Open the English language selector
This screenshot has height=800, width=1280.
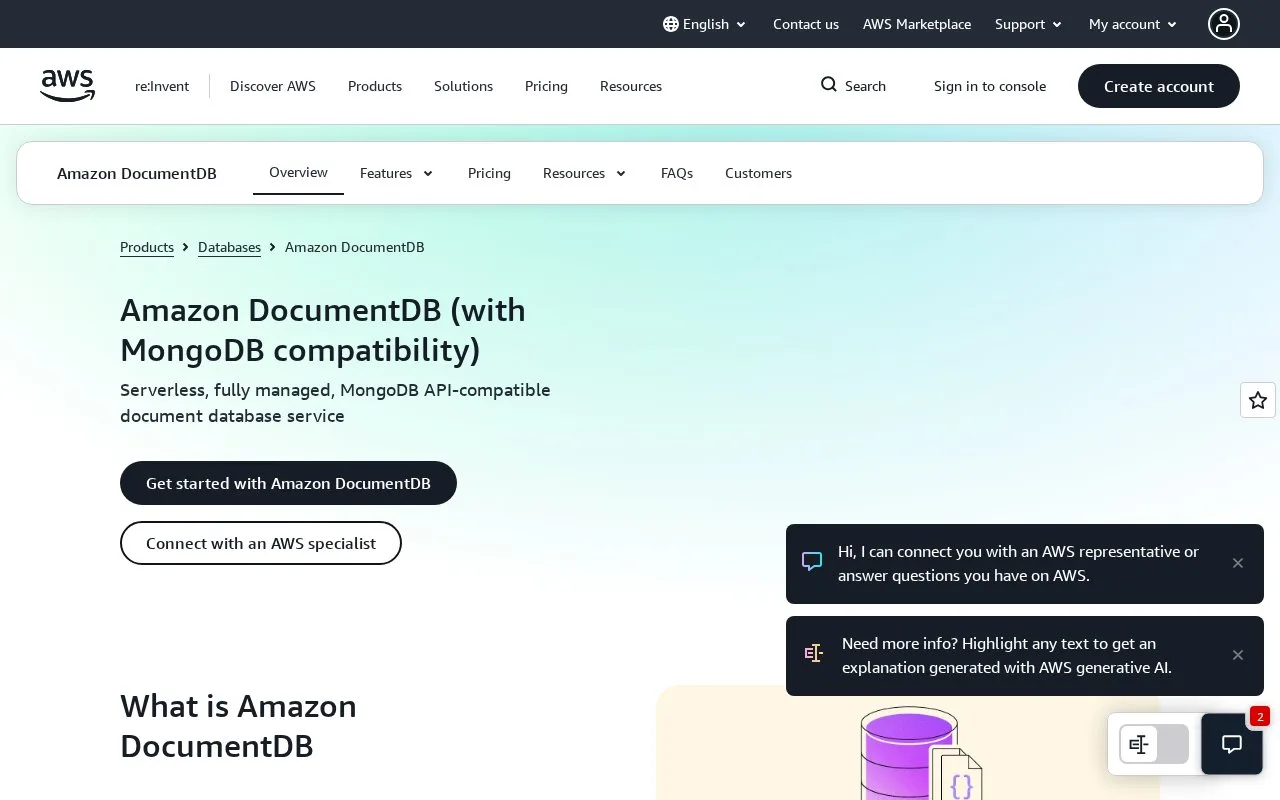click(x=705, y=24)
